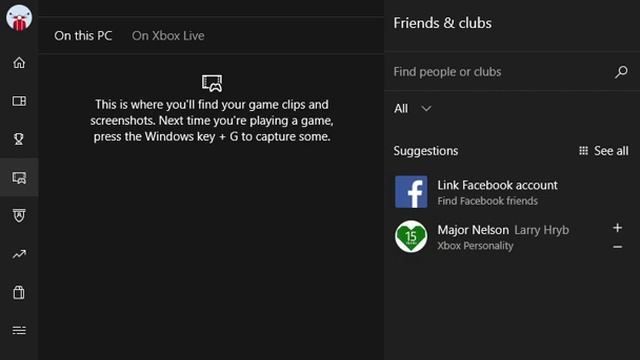Click the search magnifier icon
Image resolution: width=640 pixels, height=360 pixels.
(621, 72)
